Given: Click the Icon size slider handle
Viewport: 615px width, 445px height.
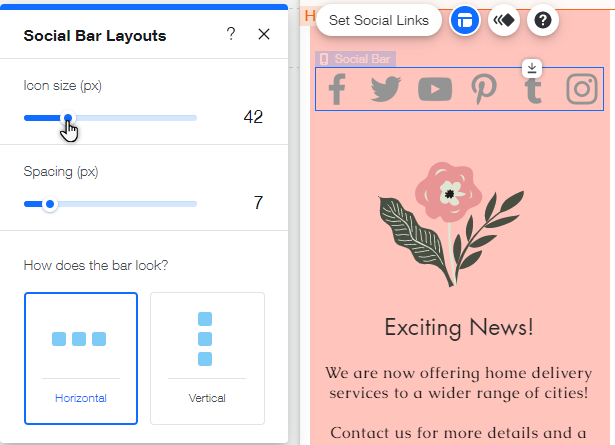Looking at the screenshot, I should (x=68, y=118).
